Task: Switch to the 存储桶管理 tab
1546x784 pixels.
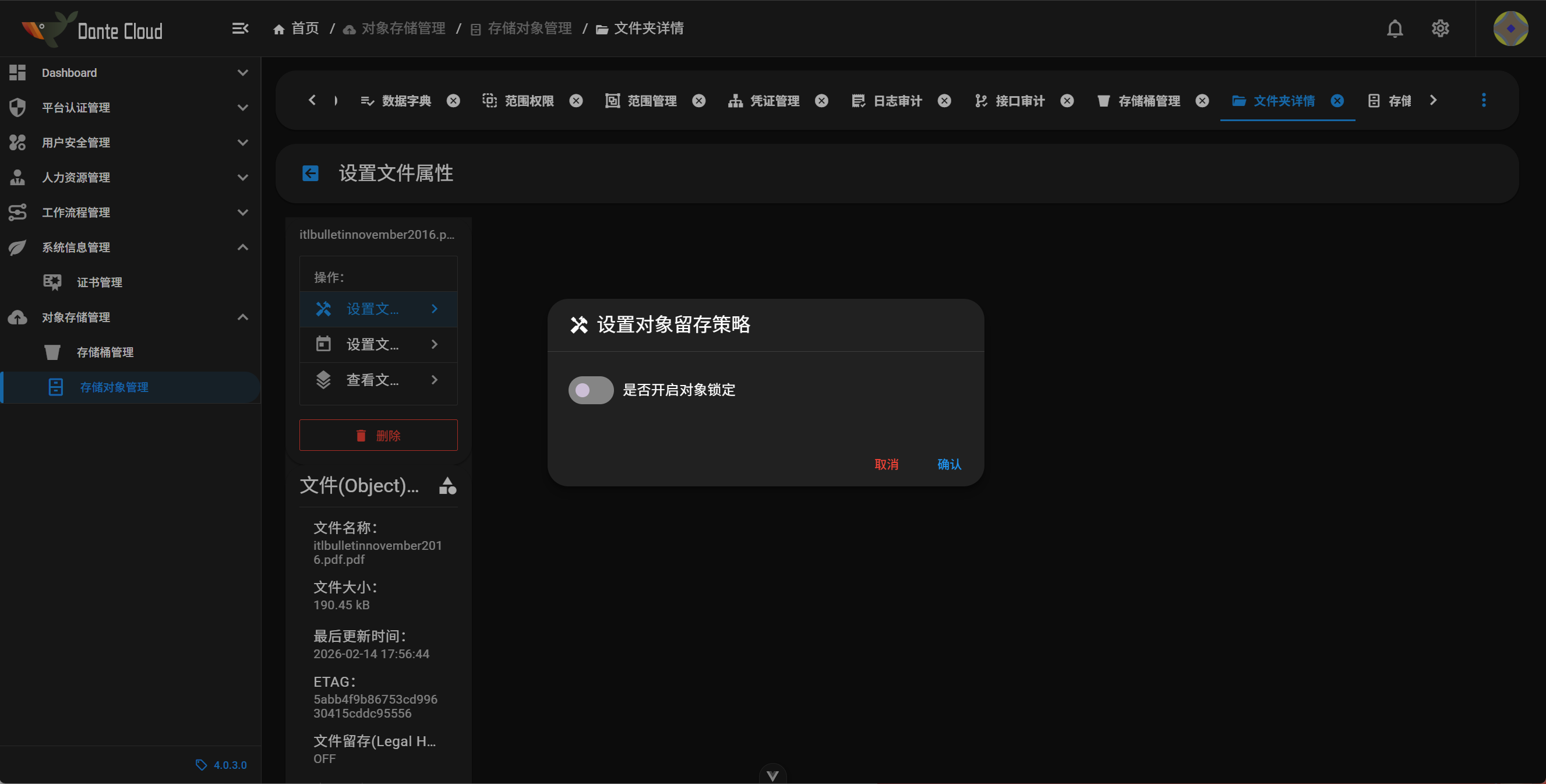Action: (1149, 100)
